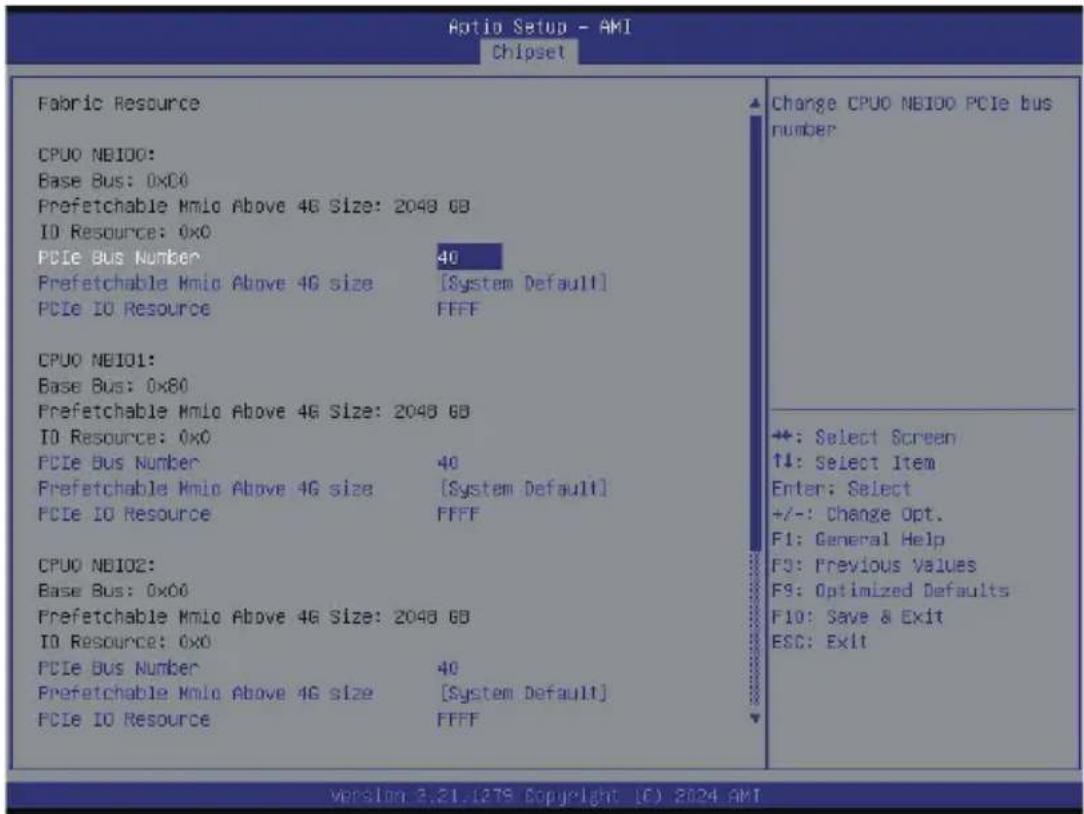Select CPU0 NBIO2 PCIe IO Resource value
The image size is (1084, 814).
pyautogui.click(x=458, y=719)
